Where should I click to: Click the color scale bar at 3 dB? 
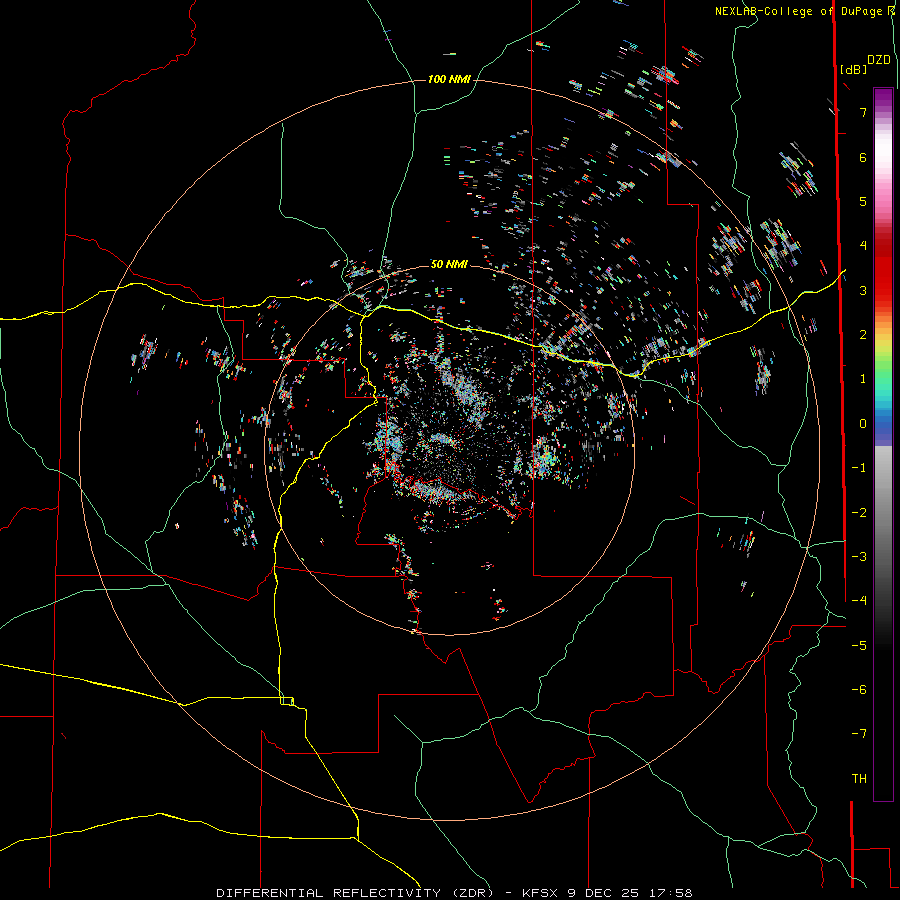883,290
